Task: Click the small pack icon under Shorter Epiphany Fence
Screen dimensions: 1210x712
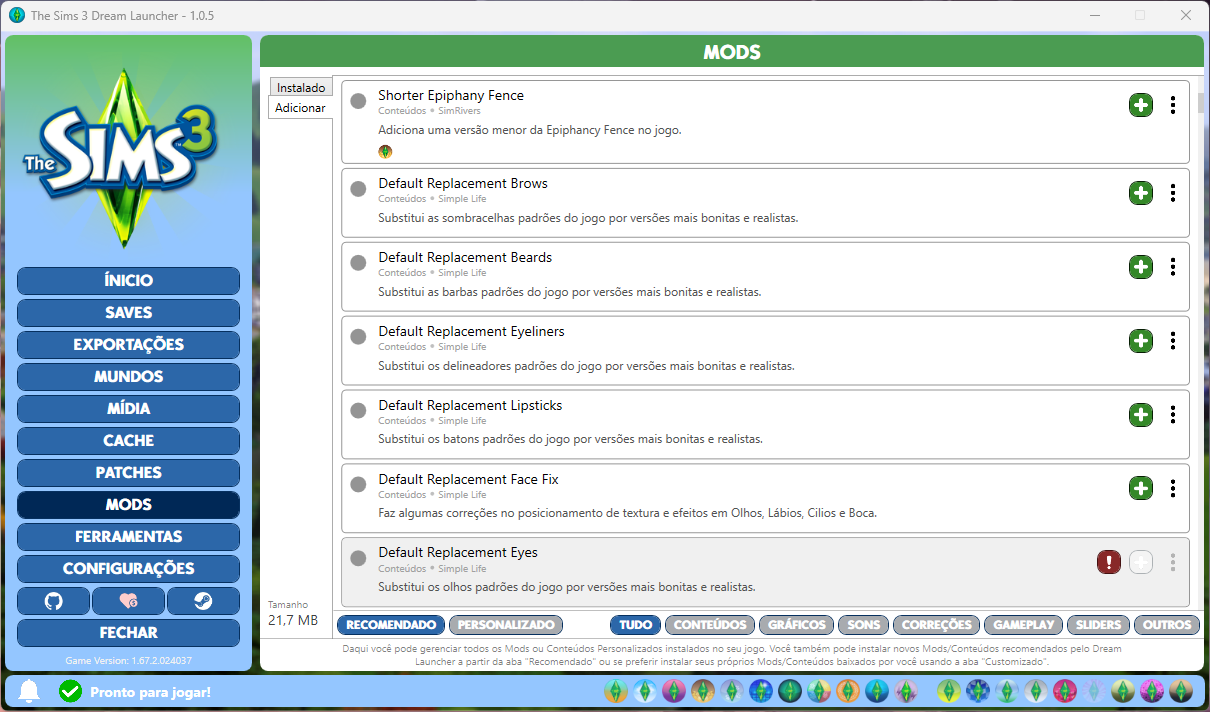Action: click(385, 152)
